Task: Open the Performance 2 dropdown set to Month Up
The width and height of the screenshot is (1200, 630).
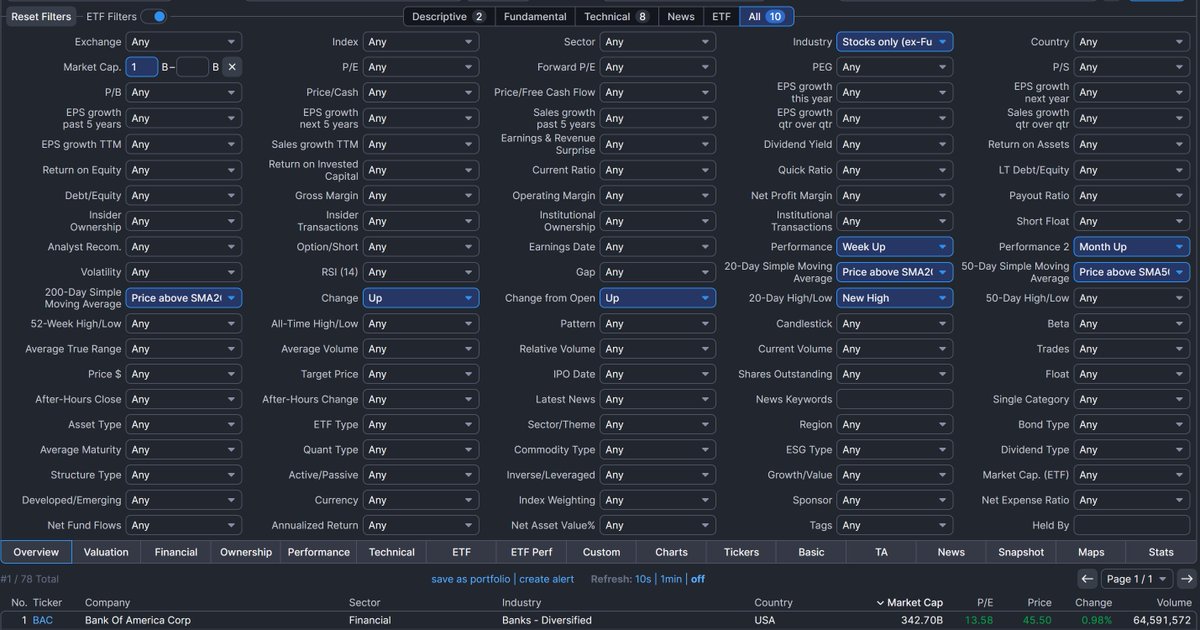Action: (1132, 247)
